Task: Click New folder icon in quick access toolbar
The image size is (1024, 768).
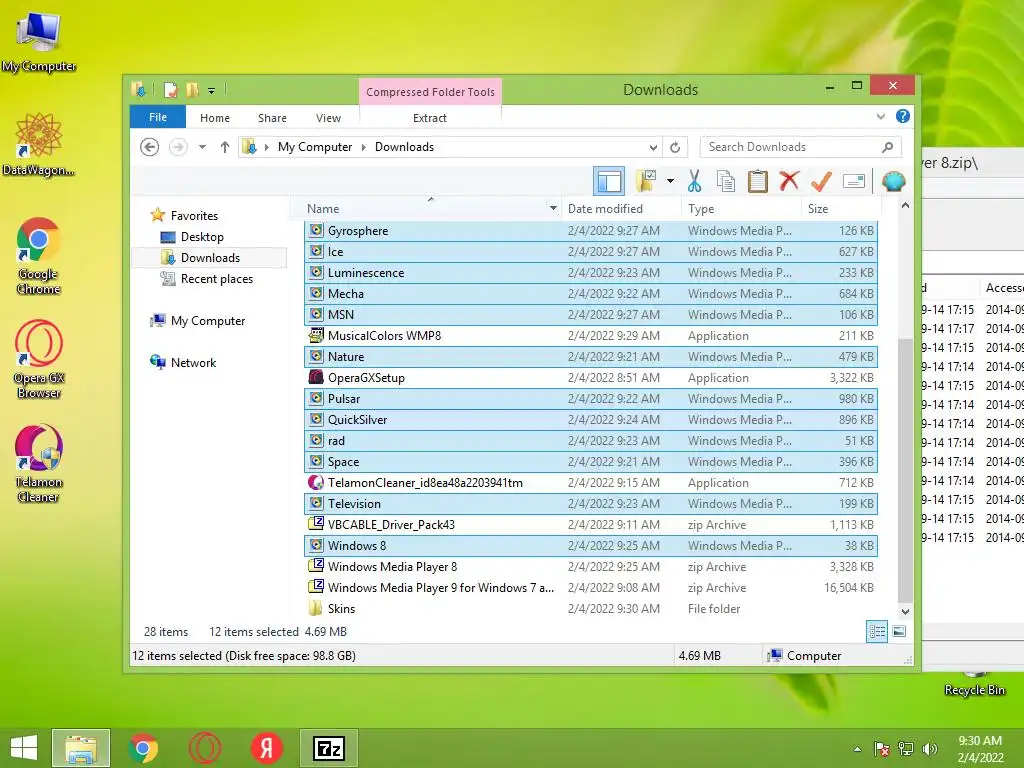Action: 192,90
